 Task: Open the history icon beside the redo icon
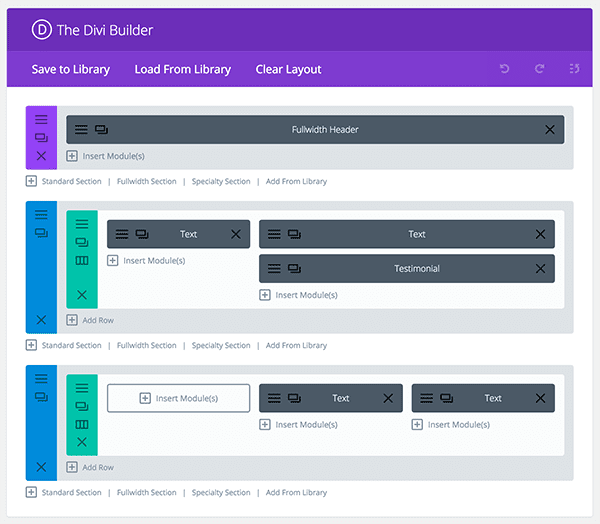574,69
